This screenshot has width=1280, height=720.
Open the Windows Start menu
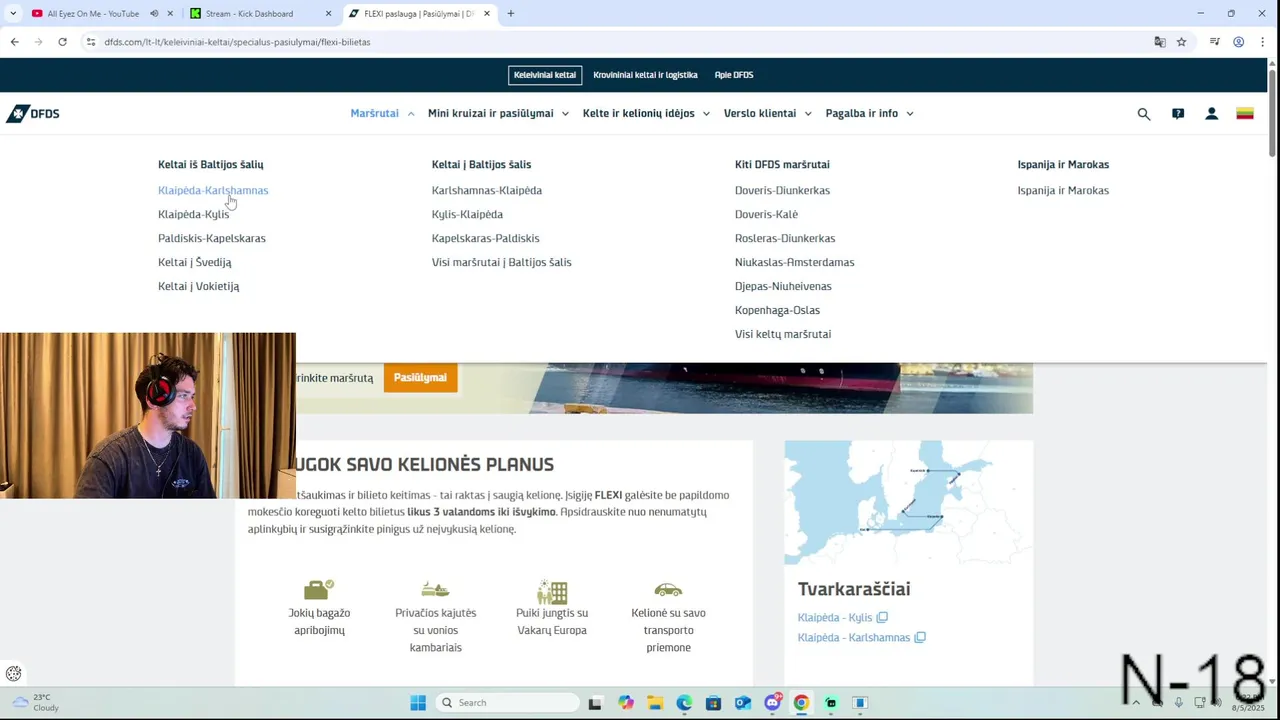pos(418,703)
